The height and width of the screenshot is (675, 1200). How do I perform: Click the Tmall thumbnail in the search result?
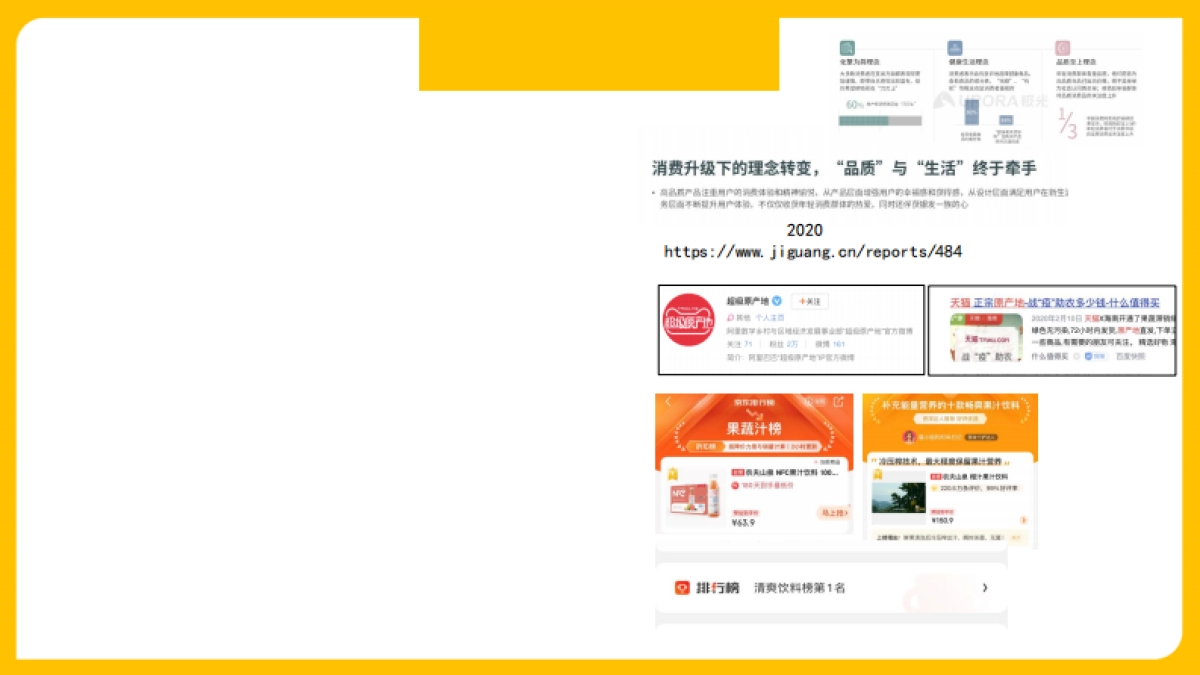coord(985,337)
